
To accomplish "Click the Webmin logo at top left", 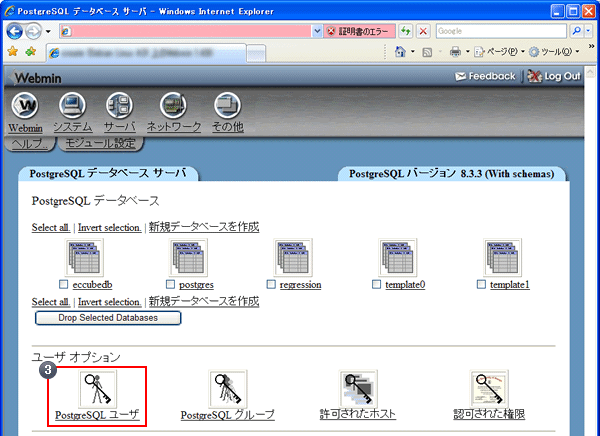I will [36, 78].
